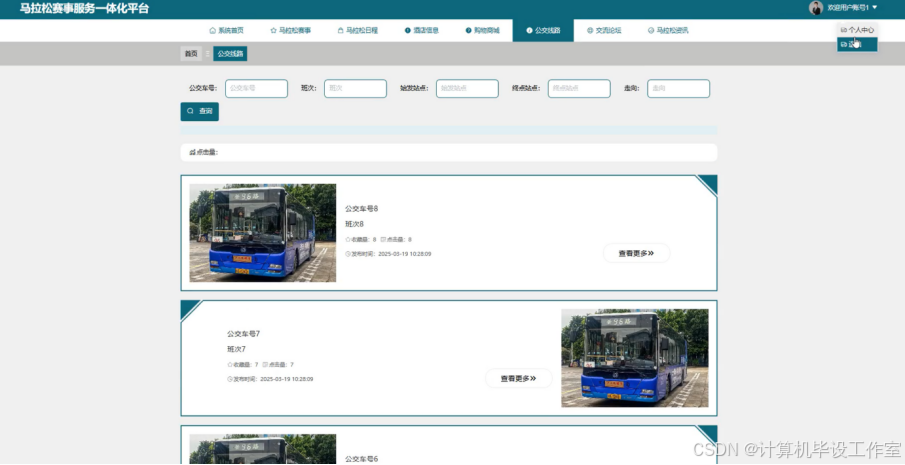Open the bus photo for 公交车号7
The height and width of the screenshot is (465, 905).
pos(635,358)
